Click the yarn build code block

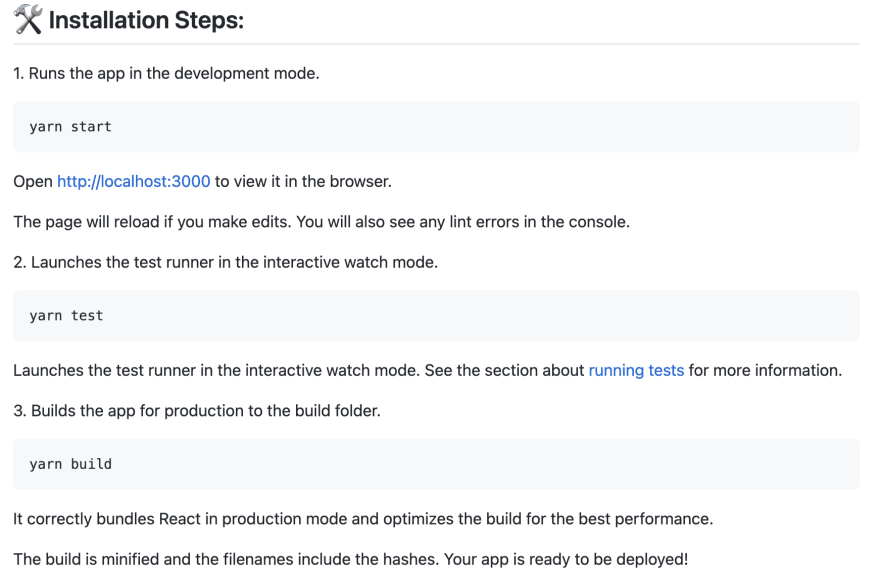tap(436, 464)
